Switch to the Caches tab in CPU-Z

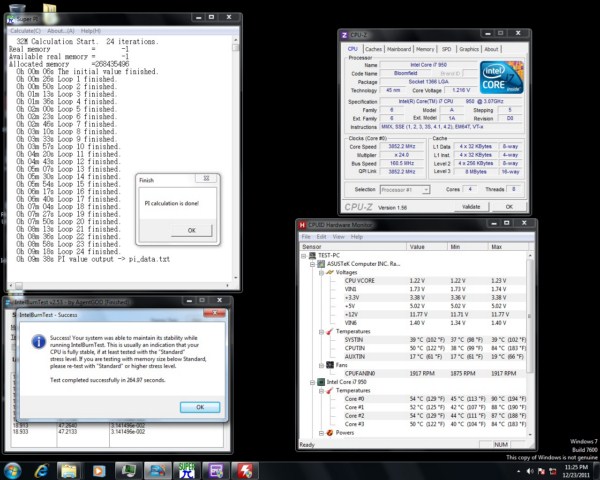[x=373, y=49]
